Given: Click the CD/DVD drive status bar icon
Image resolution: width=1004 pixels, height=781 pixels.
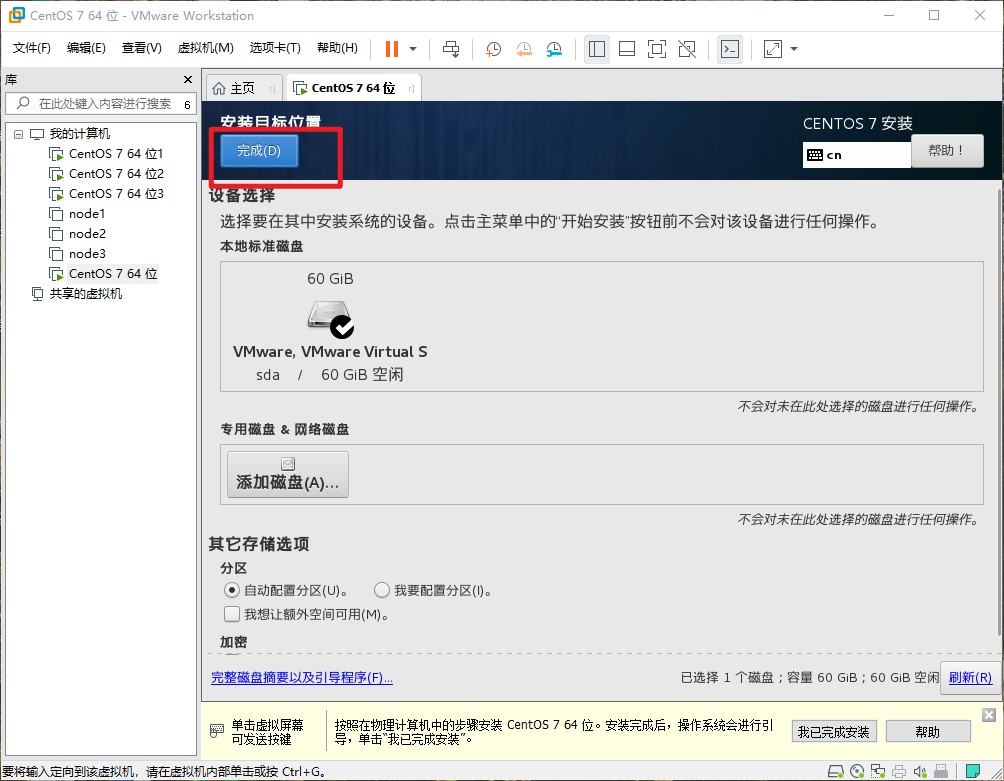Looking at the screenshot, I should (857, 771).
